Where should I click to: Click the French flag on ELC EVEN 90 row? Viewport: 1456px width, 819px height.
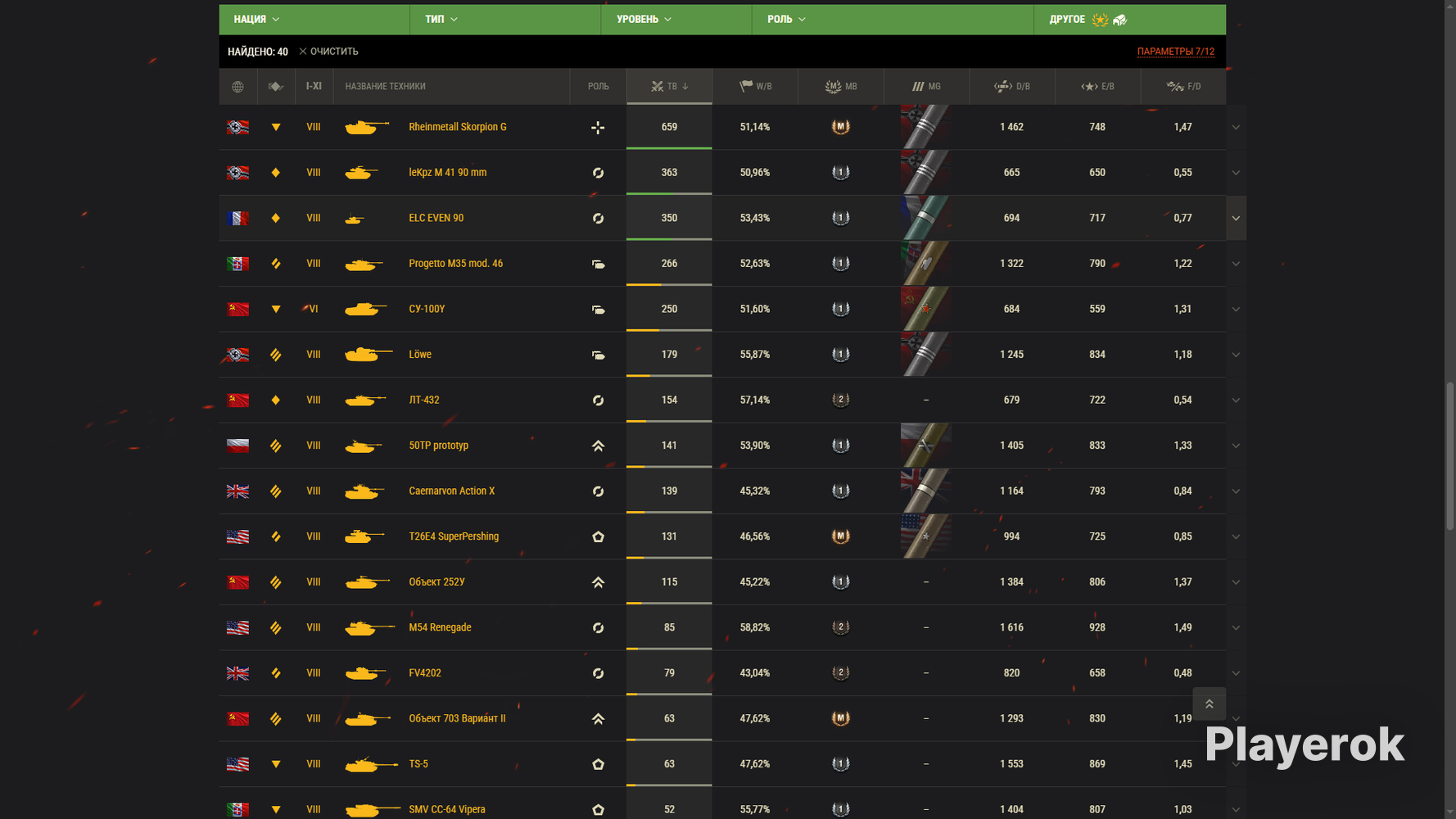point(237,218)
